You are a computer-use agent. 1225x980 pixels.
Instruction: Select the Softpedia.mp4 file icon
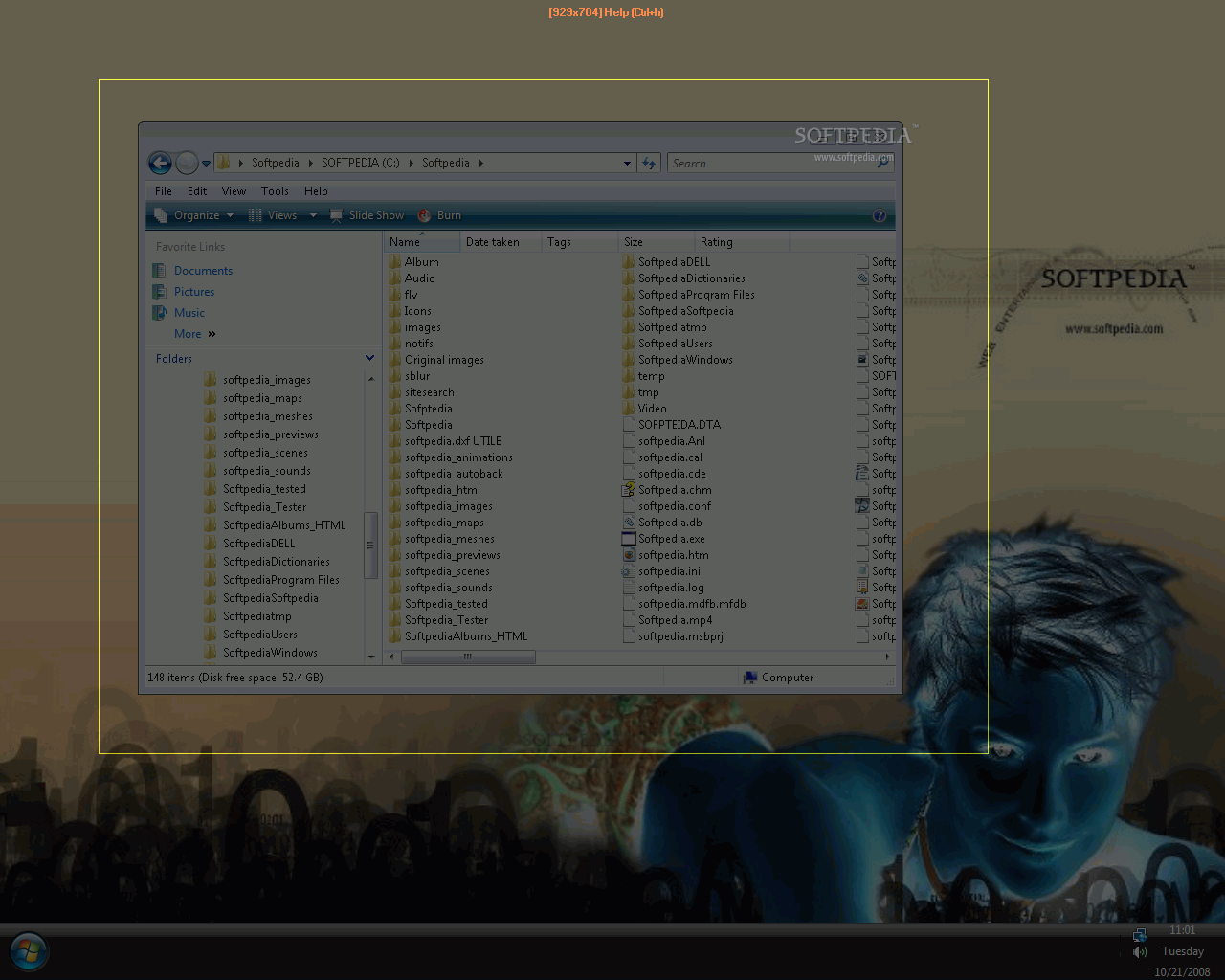pos(629,620)
